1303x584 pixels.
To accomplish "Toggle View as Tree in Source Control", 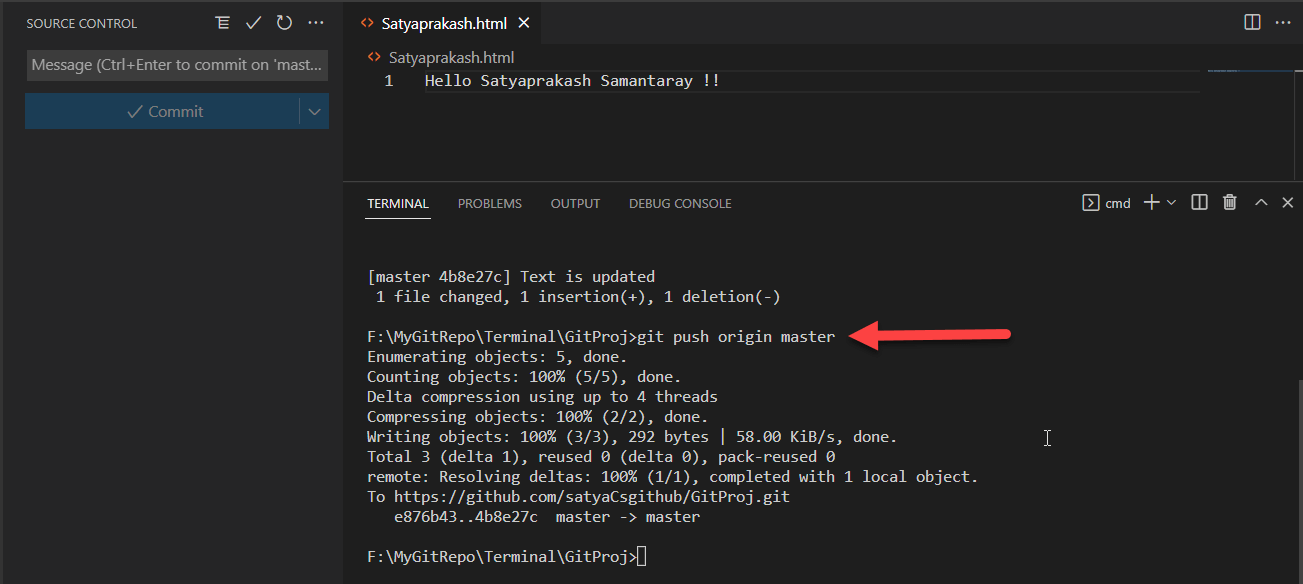I will 222,22.
